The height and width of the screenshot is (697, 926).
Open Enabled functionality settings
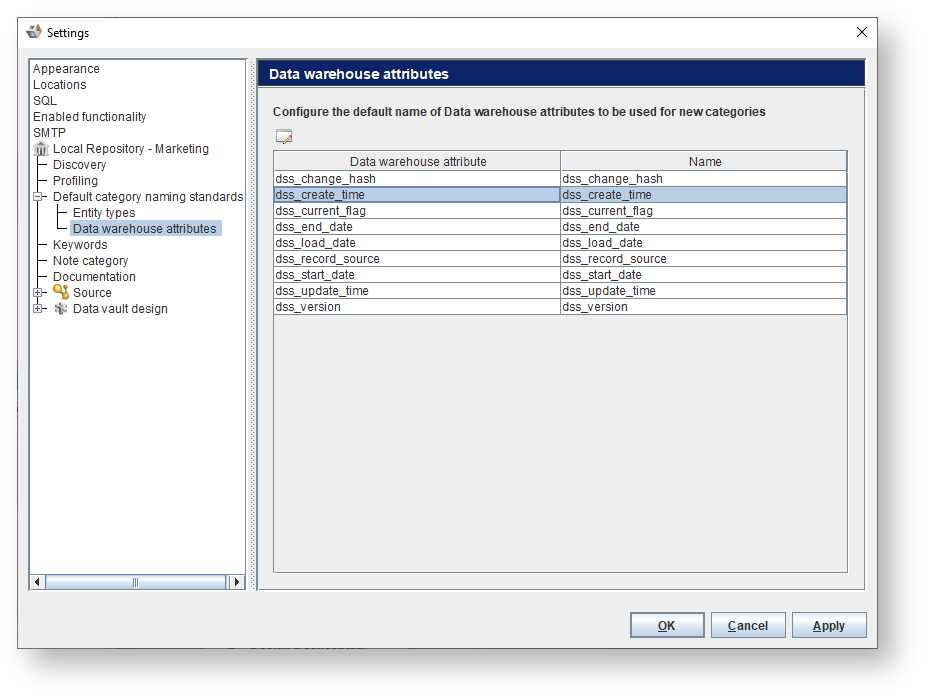[89, 116]
